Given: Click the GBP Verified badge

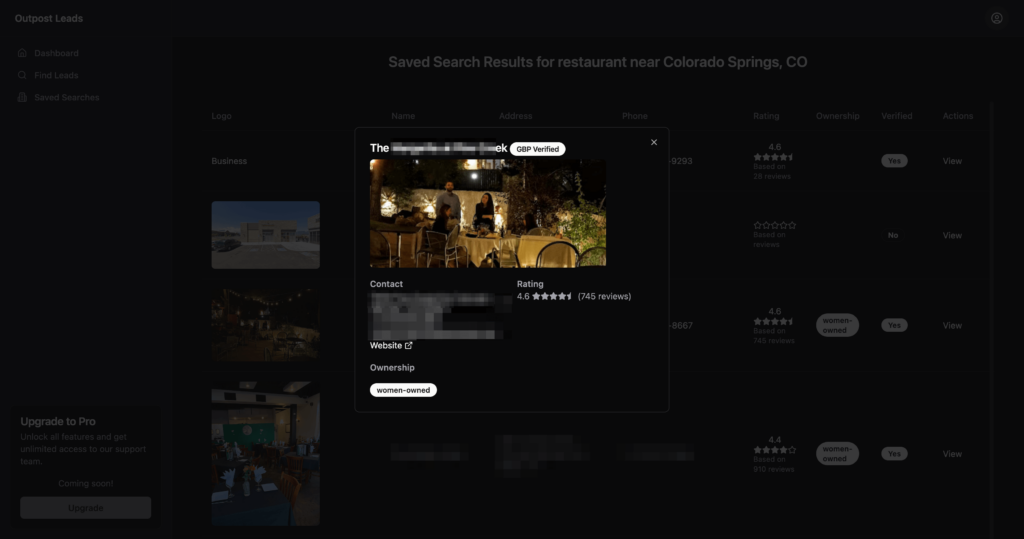Looking at the screenshot, I should [x=538, y=149].
